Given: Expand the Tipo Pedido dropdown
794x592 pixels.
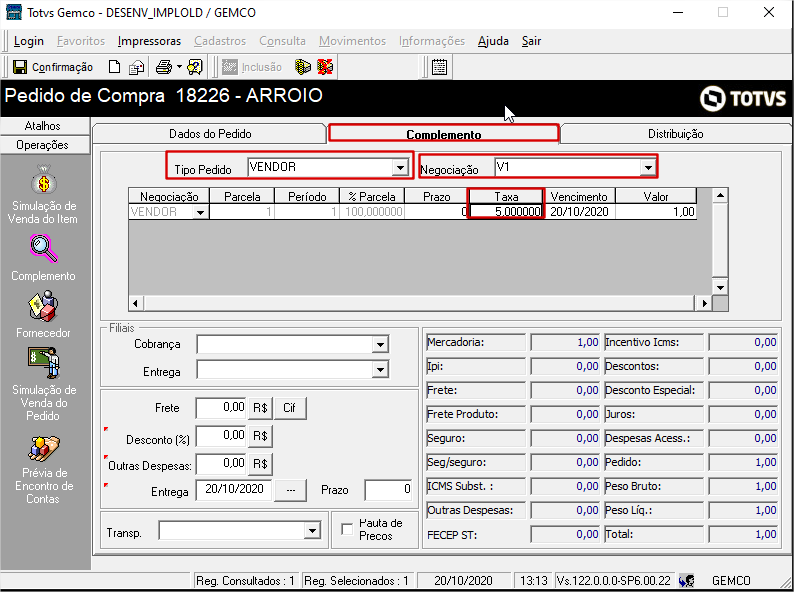Looking at the screenshot, I should pyautogui.click(x=400, y=167).
